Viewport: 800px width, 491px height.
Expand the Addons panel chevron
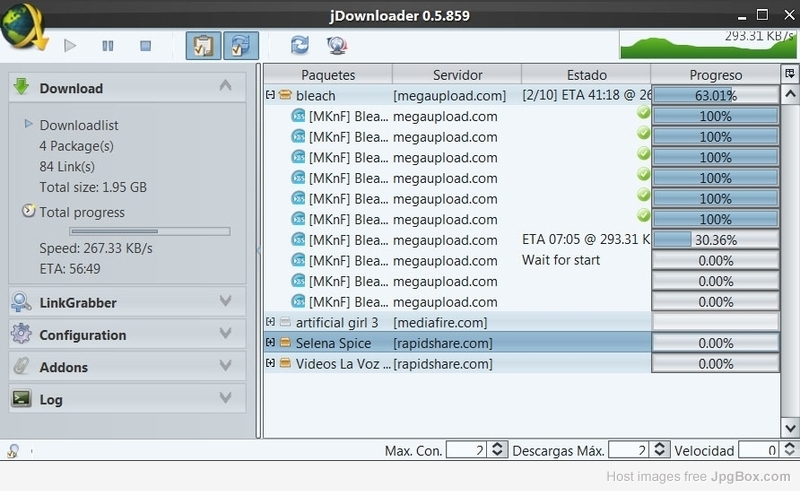pyautogui.click(x=226, y=365)
